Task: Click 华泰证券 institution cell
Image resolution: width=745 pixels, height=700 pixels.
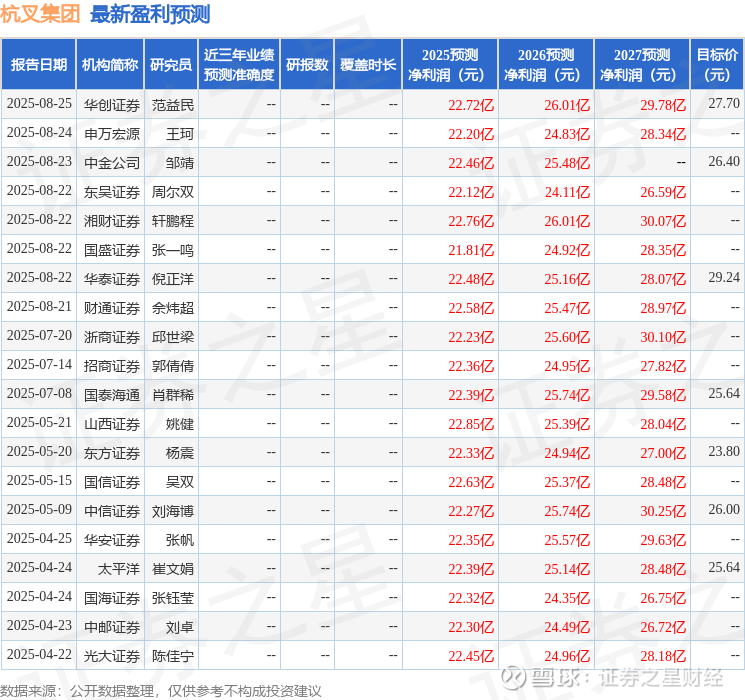Action: (112, 279)
